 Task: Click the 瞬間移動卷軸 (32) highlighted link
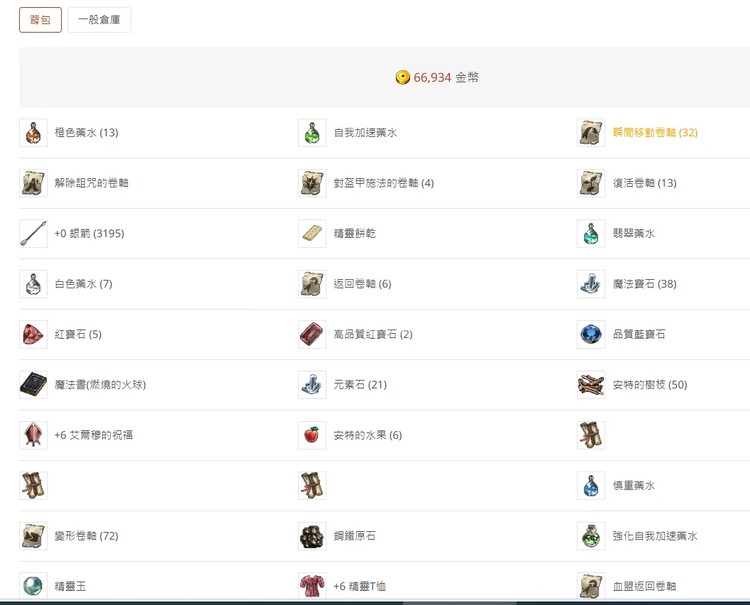[x=655, y=132]
